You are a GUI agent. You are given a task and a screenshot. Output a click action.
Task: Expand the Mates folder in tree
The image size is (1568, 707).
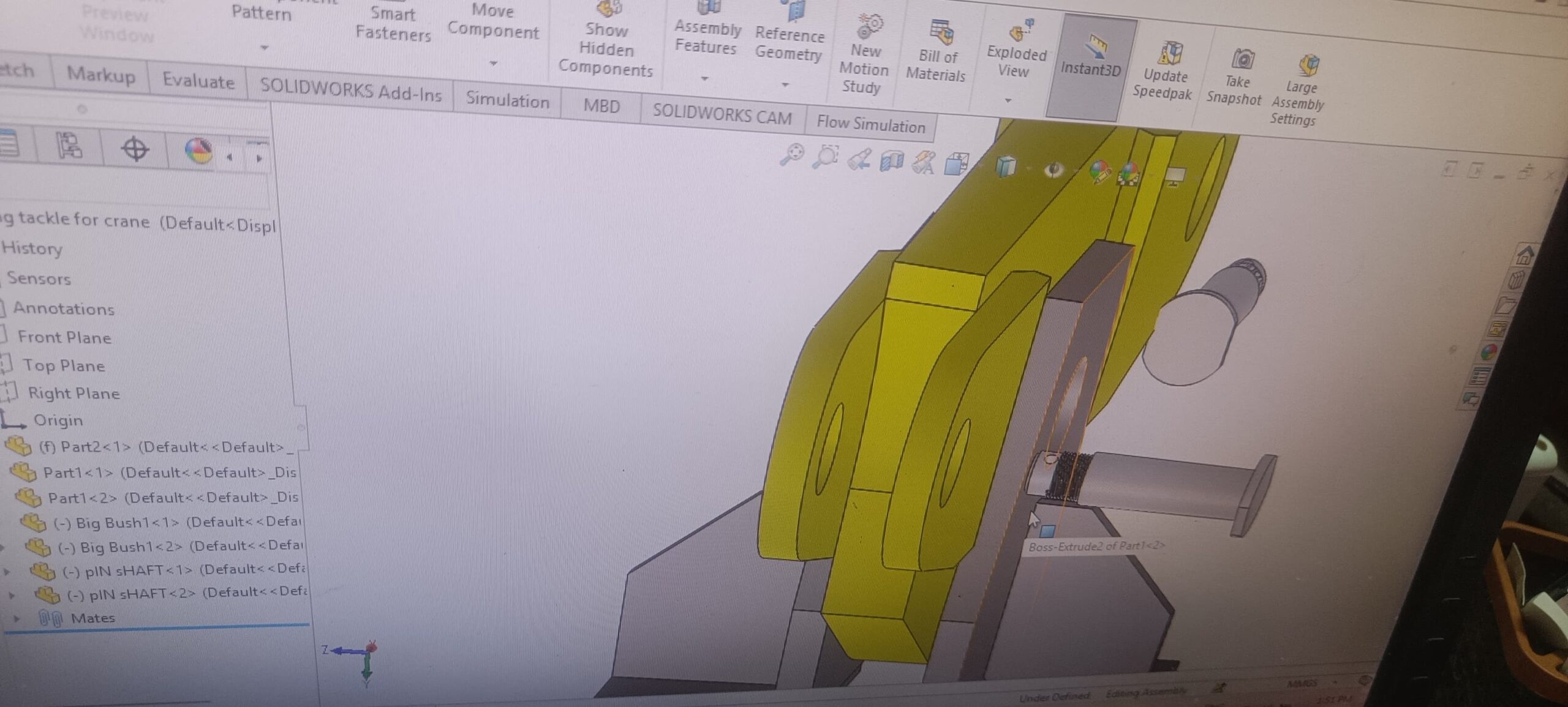pyautogui.click(x=17, y=618)
